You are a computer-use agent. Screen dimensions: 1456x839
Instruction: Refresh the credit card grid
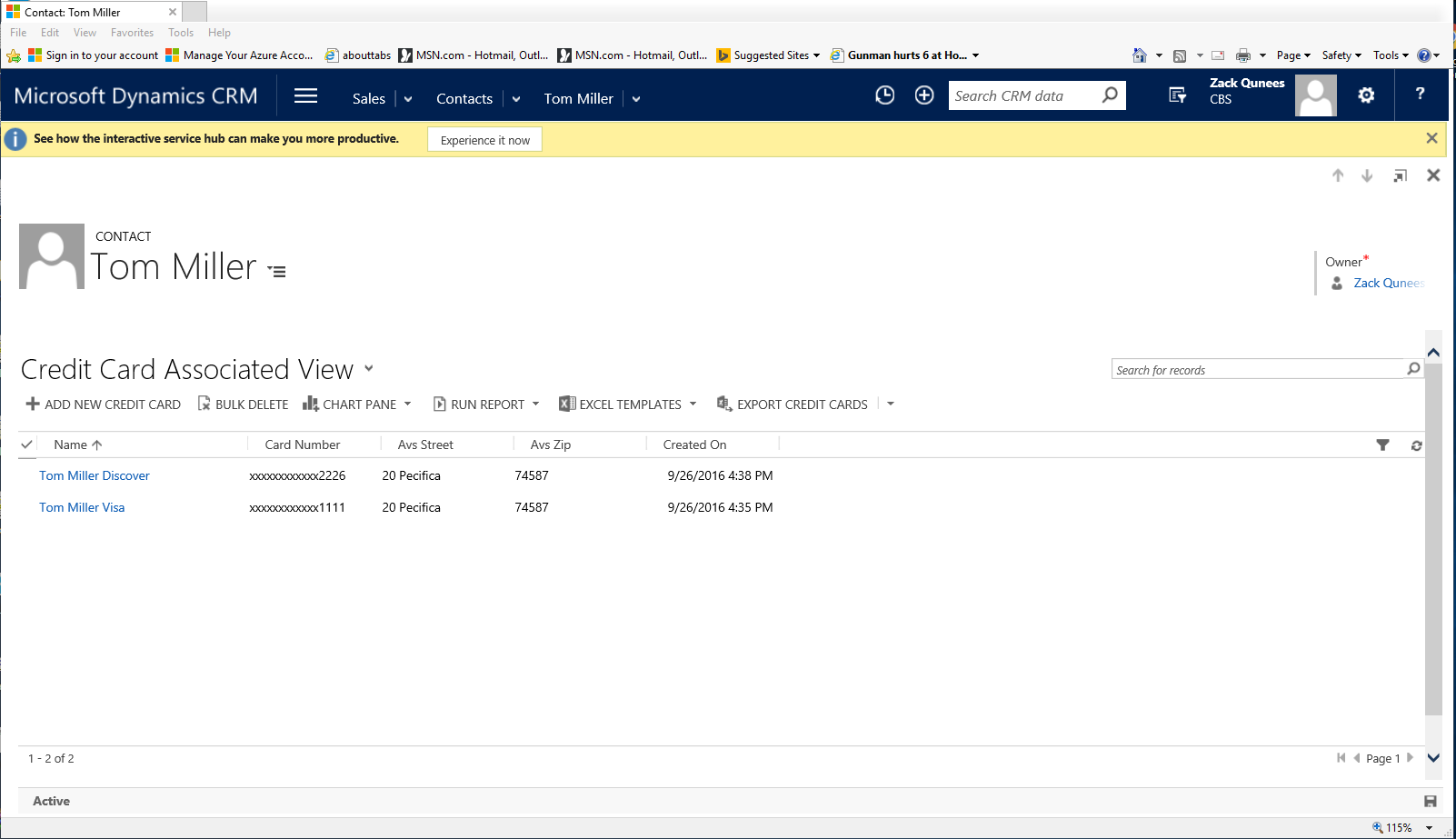(x=1416, y=445)
